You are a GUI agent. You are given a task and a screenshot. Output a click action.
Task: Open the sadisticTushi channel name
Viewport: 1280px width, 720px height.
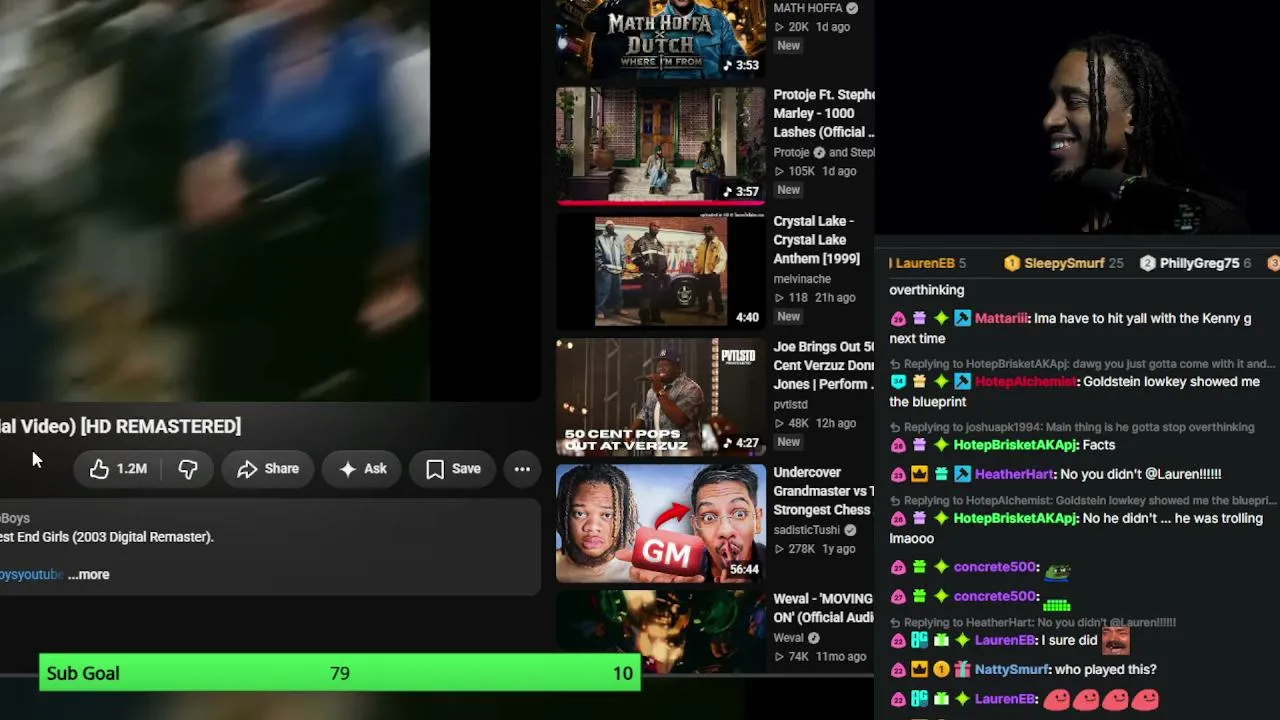point(806,530)
